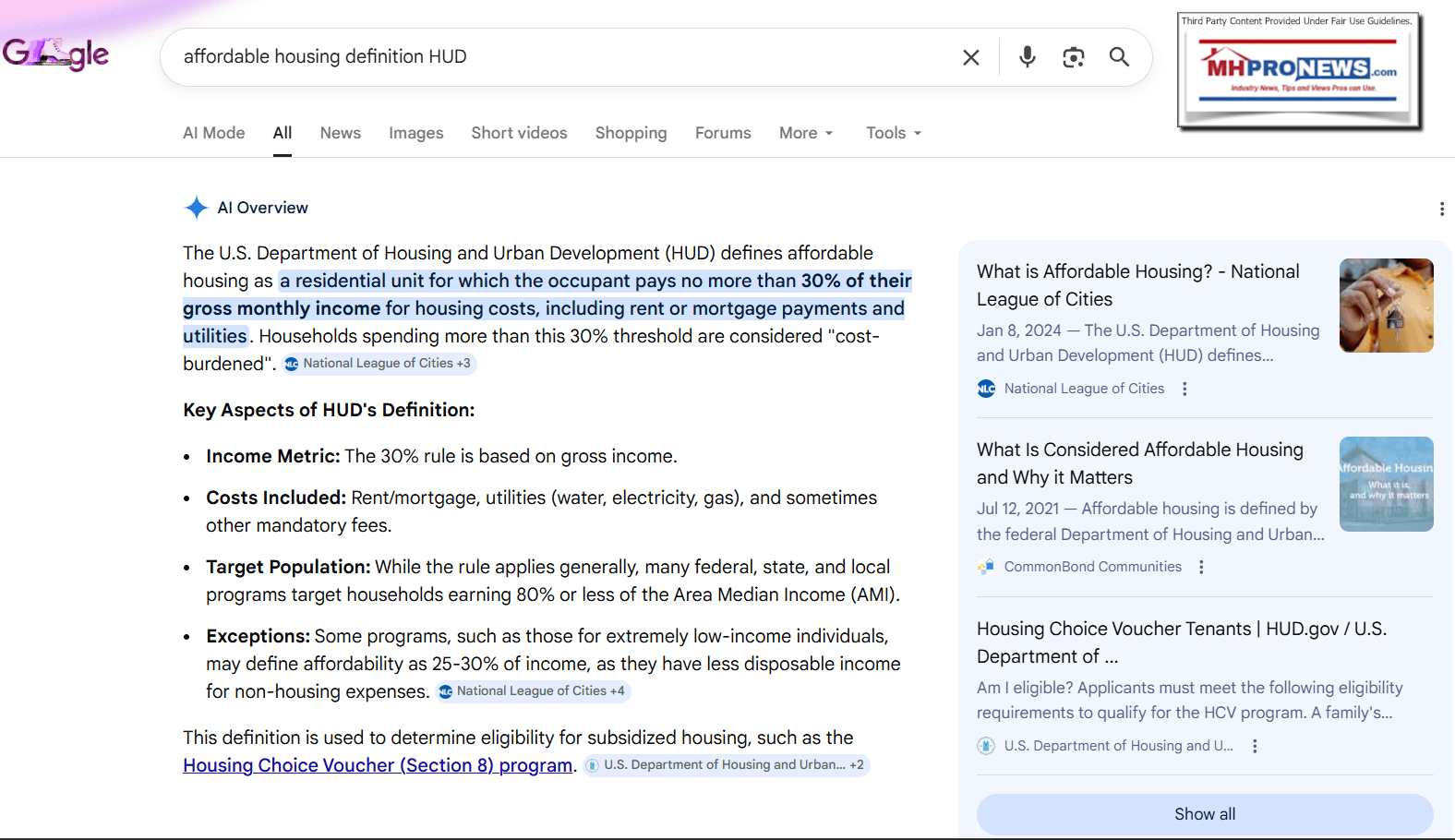Open AI Overview three-dot options menu

coord(1441,210)
